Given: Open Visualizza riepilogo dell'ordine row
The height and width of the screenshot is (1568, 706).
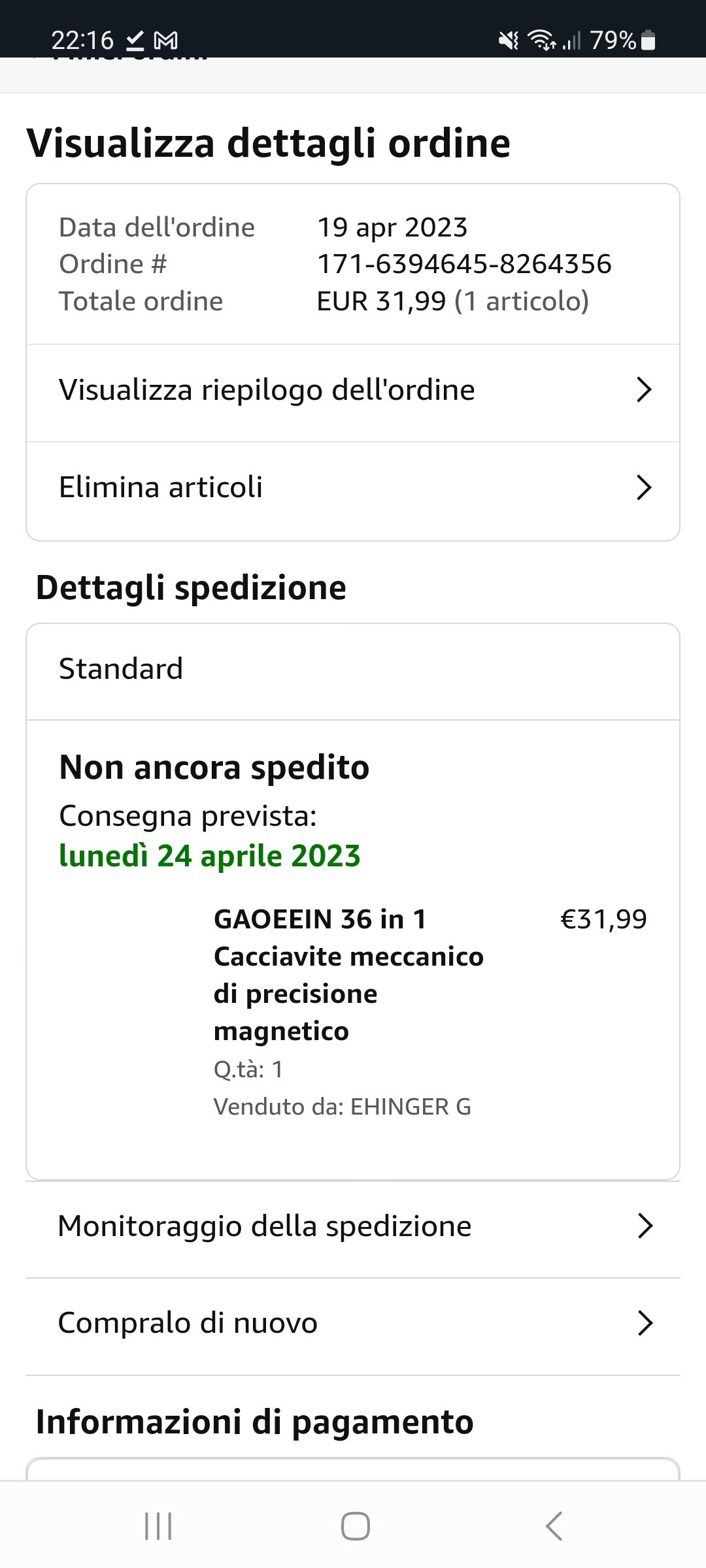Looking at the screenshot, I should pos(267,390).
